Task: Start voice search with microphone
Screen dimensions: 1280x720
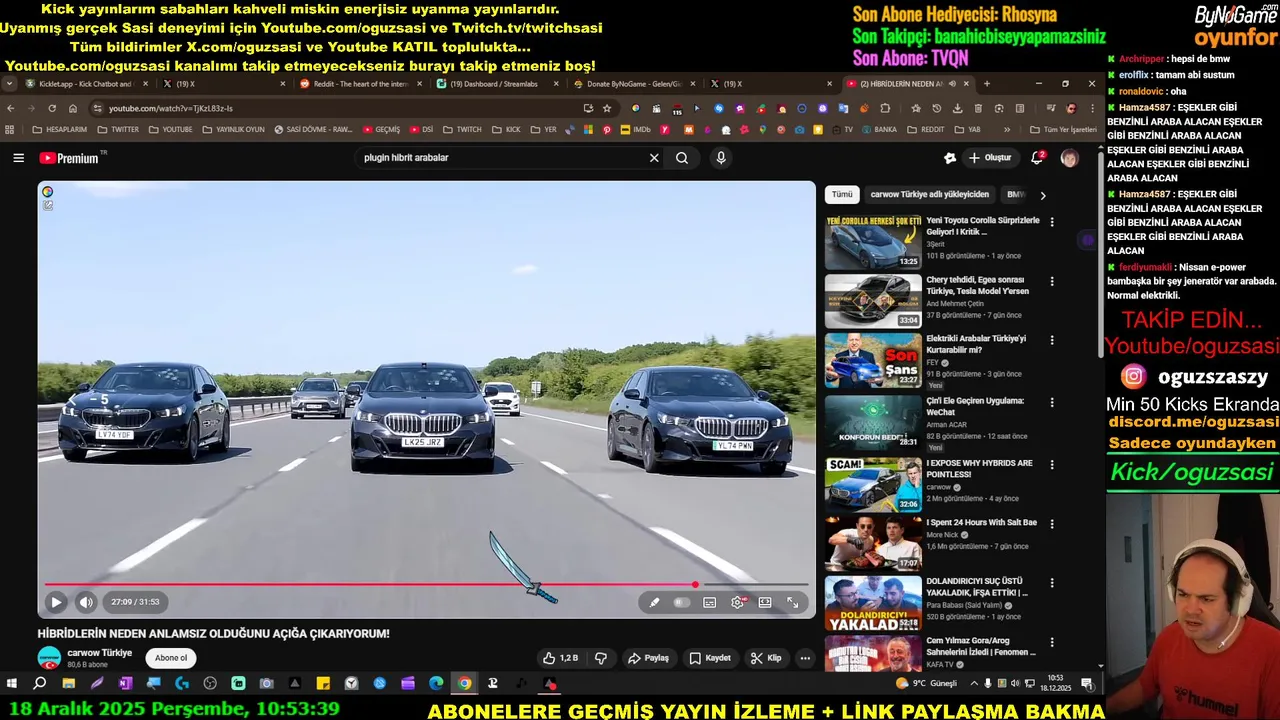Action: point(721,158)
